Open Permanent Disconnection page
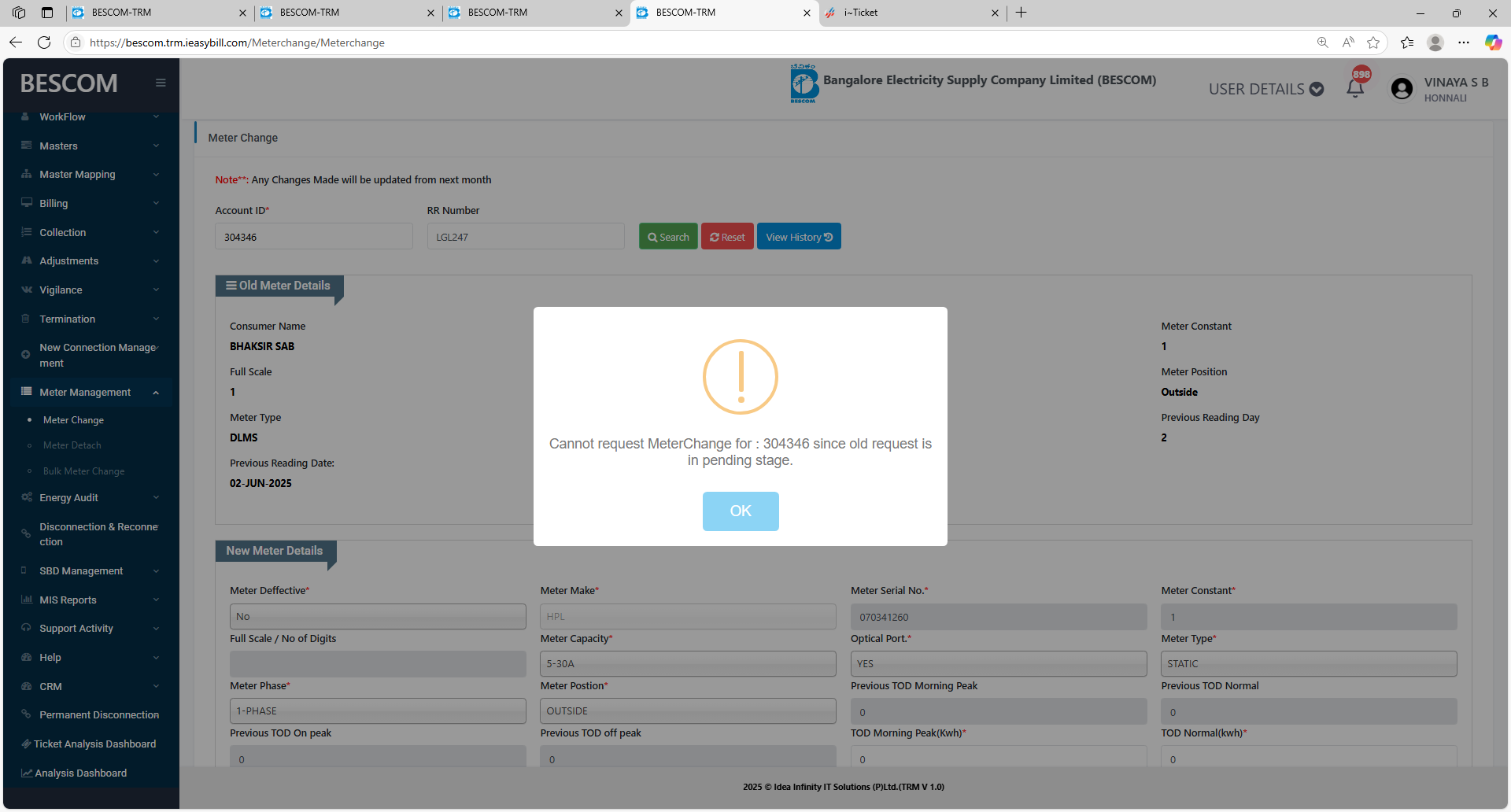This screenshot has height=812, width=1511. 91,715
